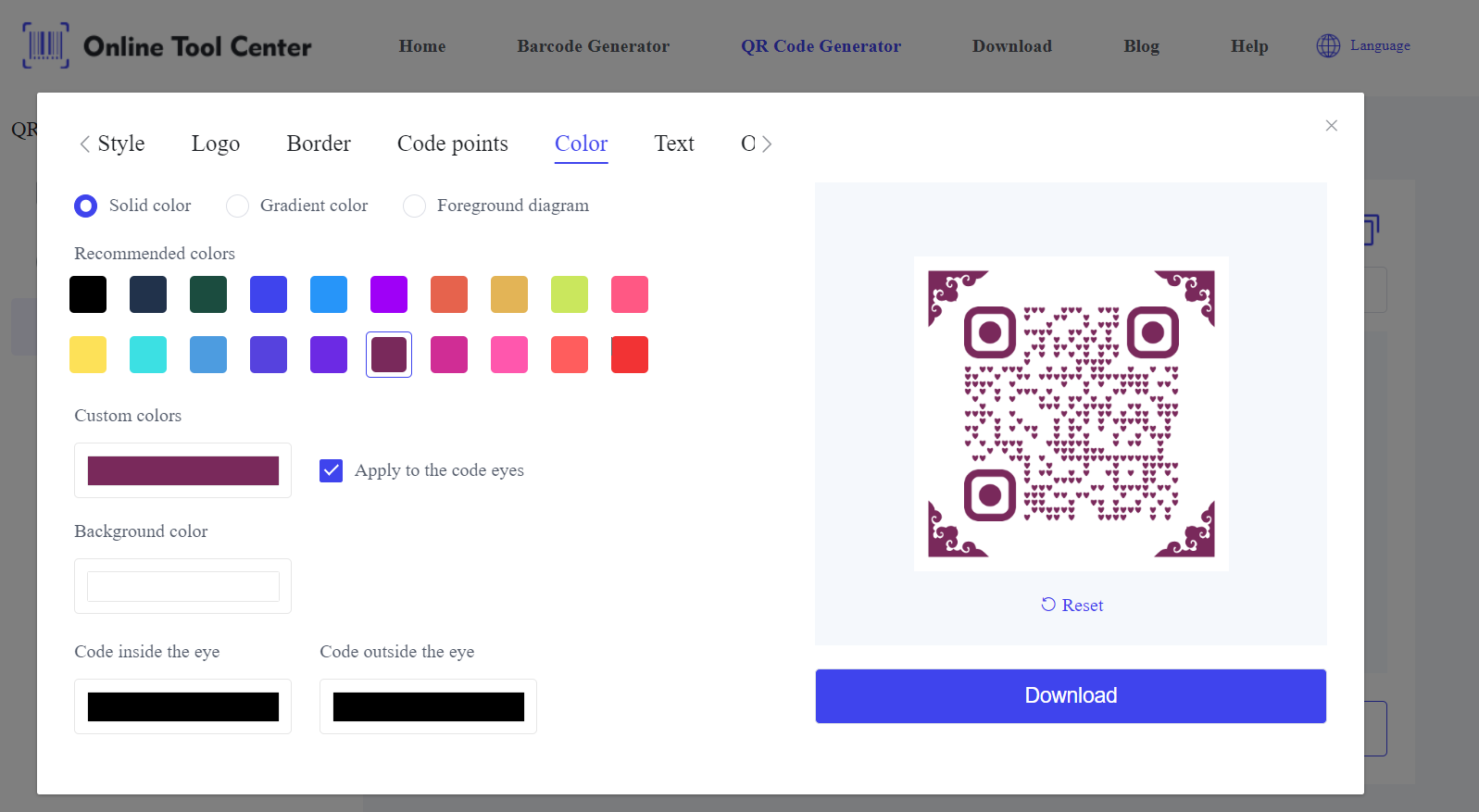Viewport: 1479px width, 812px height.
Task: Pick the royal blue swatch in first row
Action: pyautogui.click(x=269, y=294)
